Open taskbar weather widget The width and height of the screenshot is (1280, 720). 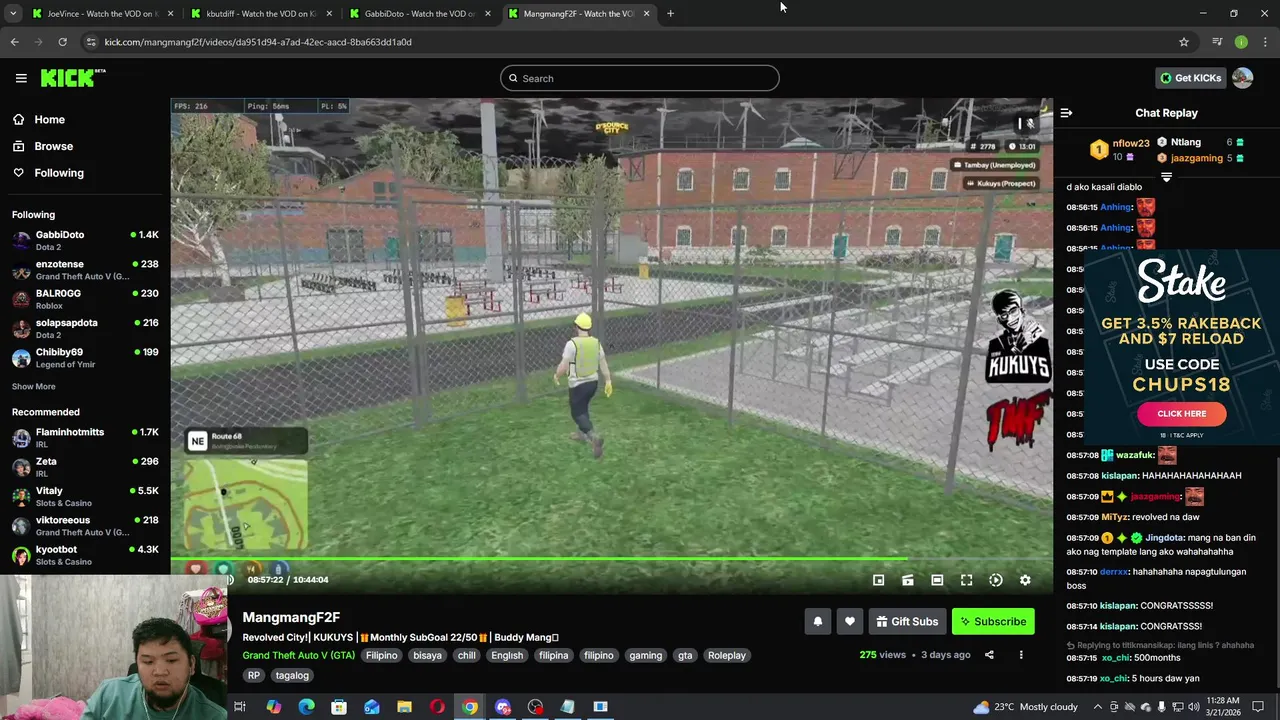[x=1025, y=707]
